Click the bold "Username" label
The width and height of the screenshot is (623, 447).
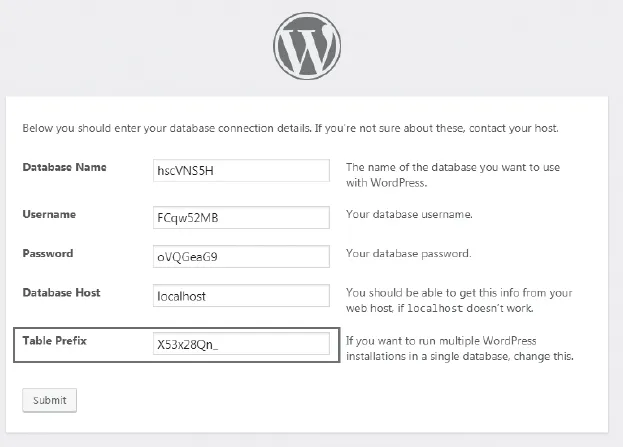click(50, 214)
